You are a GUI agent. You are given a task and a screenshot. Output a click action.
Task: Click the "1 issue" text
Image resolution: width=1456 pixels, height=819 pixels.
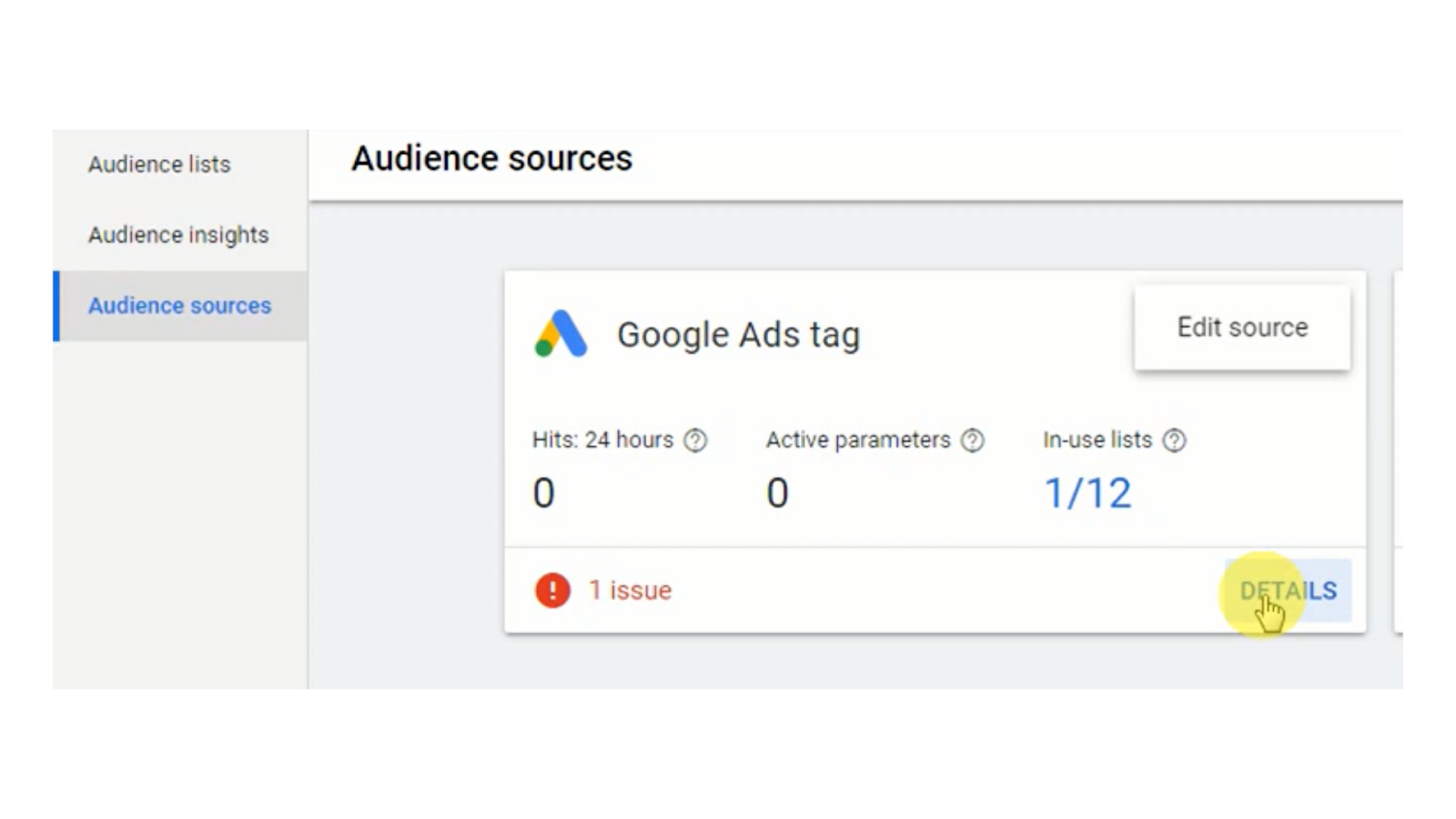point(630,591)
